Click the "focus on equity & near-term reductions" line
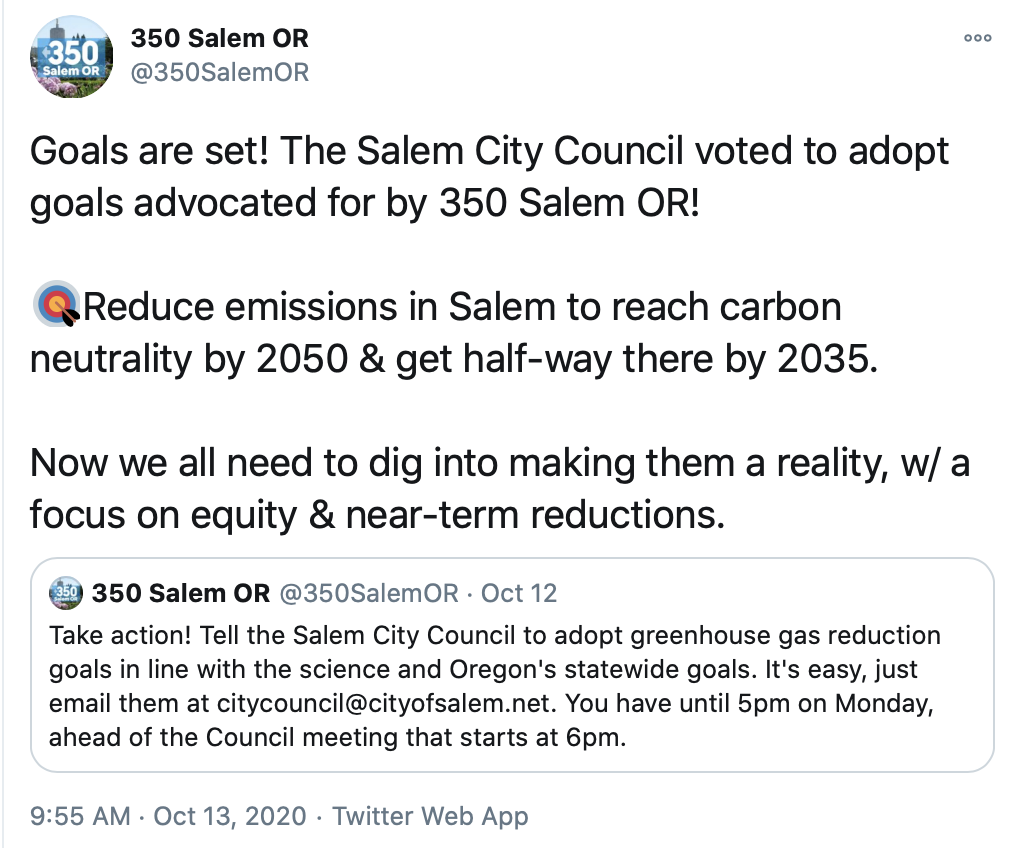The width and height of the screenshot is (1016, 848). [x=375, y=515]
